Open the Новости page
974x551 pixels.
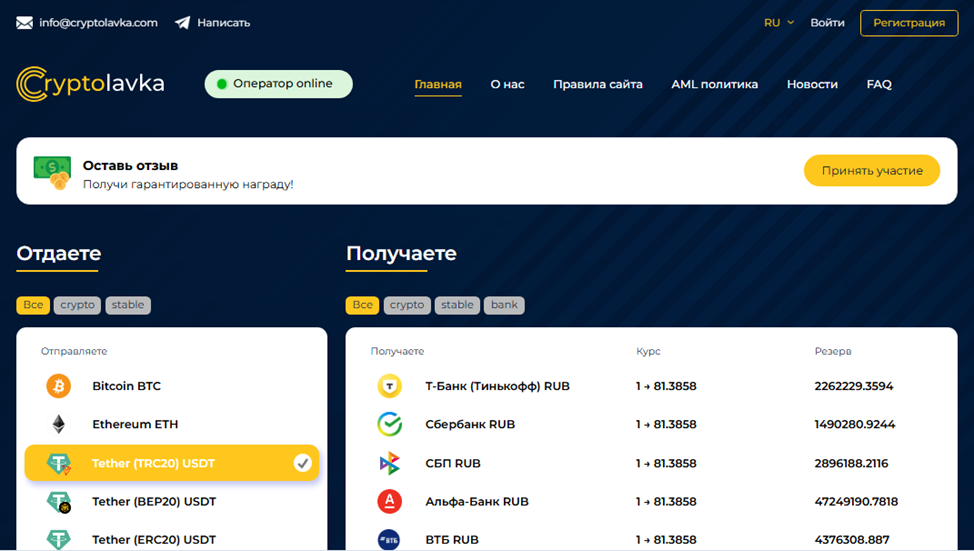(812, 84)
